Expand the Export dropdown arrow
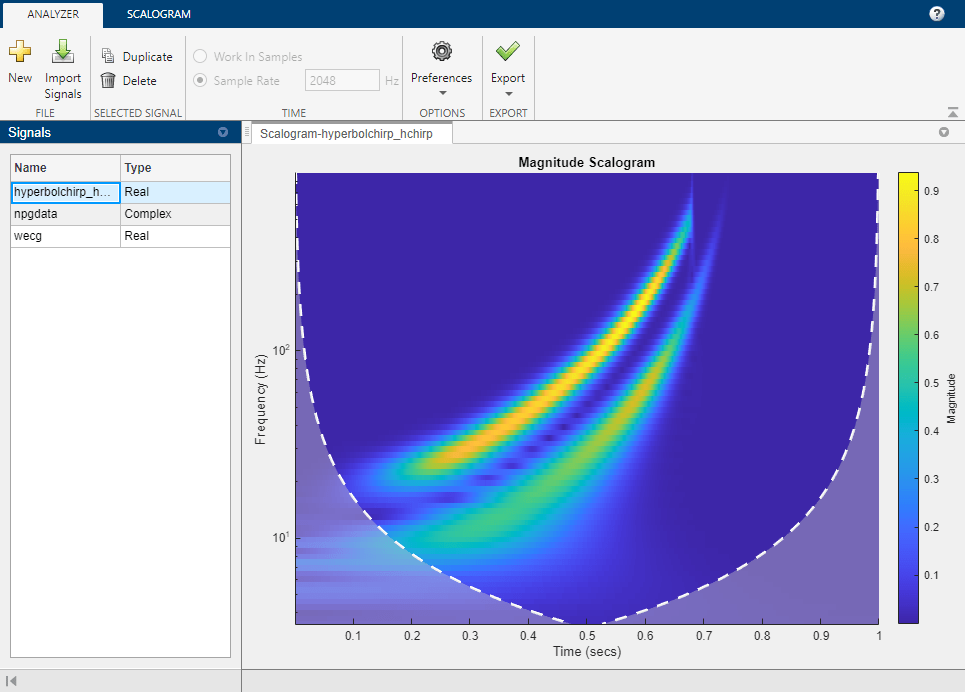The width and height of the screenshot is (965, 692). (507, 91)
